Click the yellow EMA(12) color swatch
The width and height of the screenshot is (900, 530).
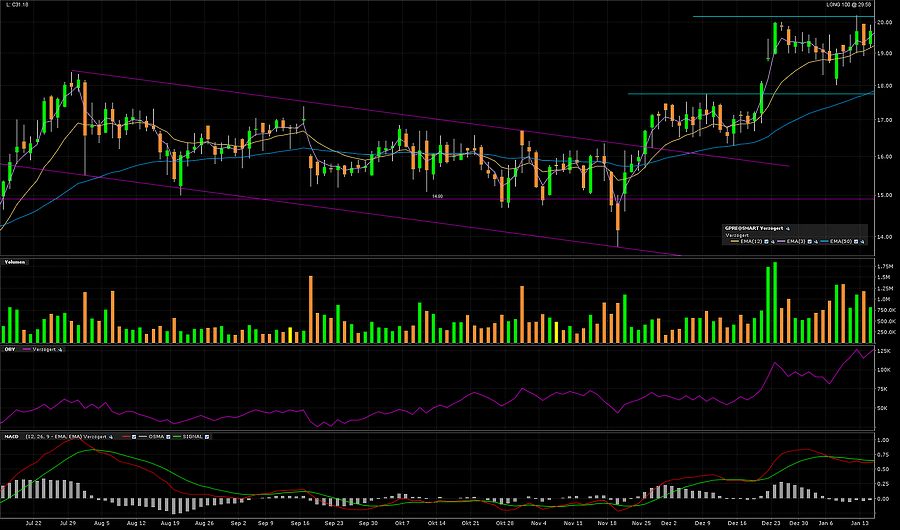click(x=735, y=241)
